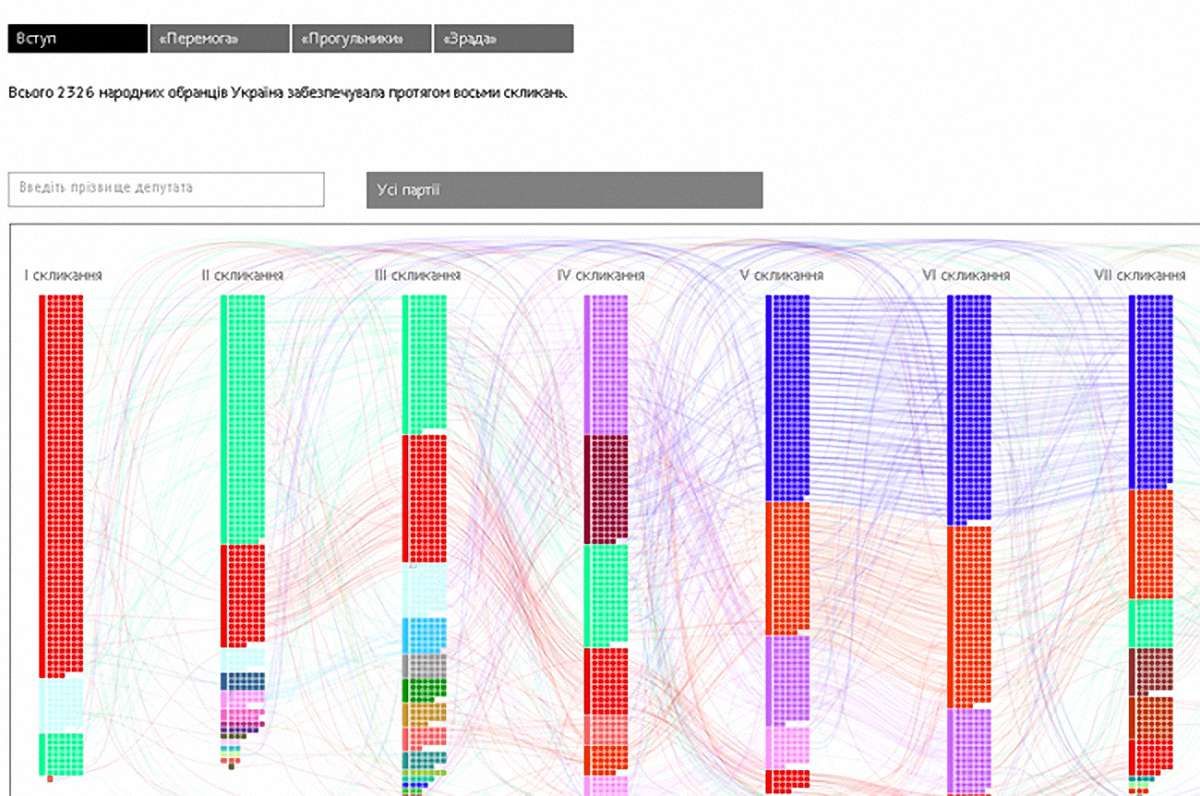Choose the green block in VII скликання
Image resolution: width=1200 pixels, height=796 pixels.
(x=1151, y=624)
